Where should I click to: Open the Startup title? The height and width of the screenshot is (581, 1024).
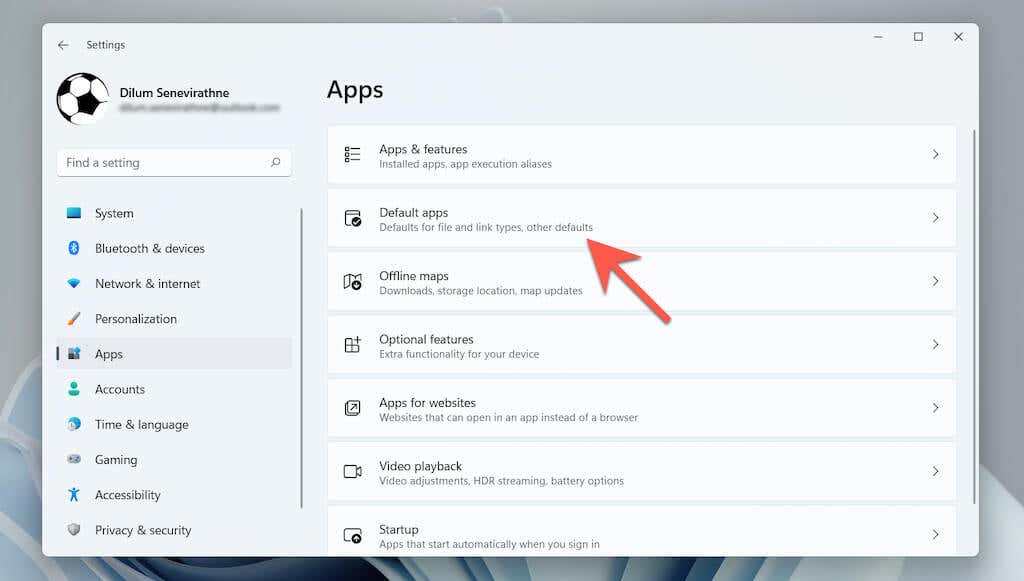point(398,529)
